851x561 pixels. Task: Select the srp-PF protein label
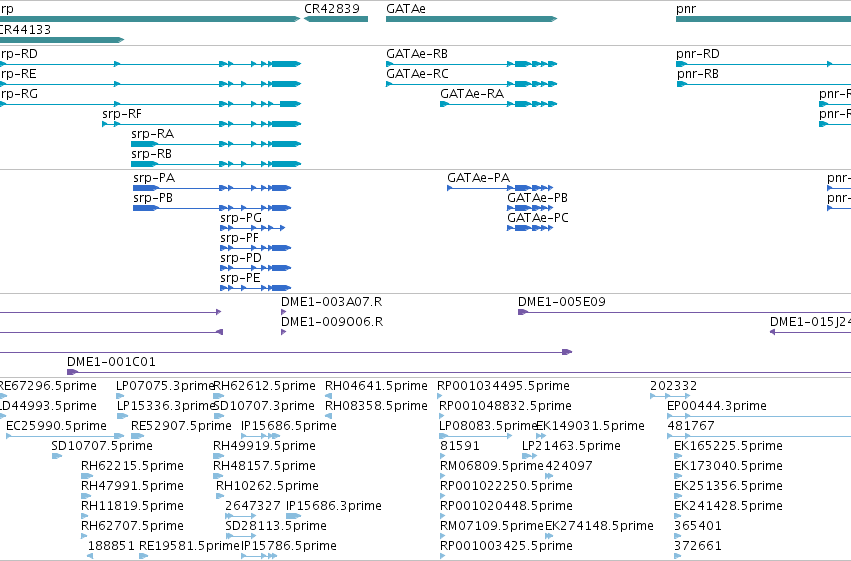239,238
